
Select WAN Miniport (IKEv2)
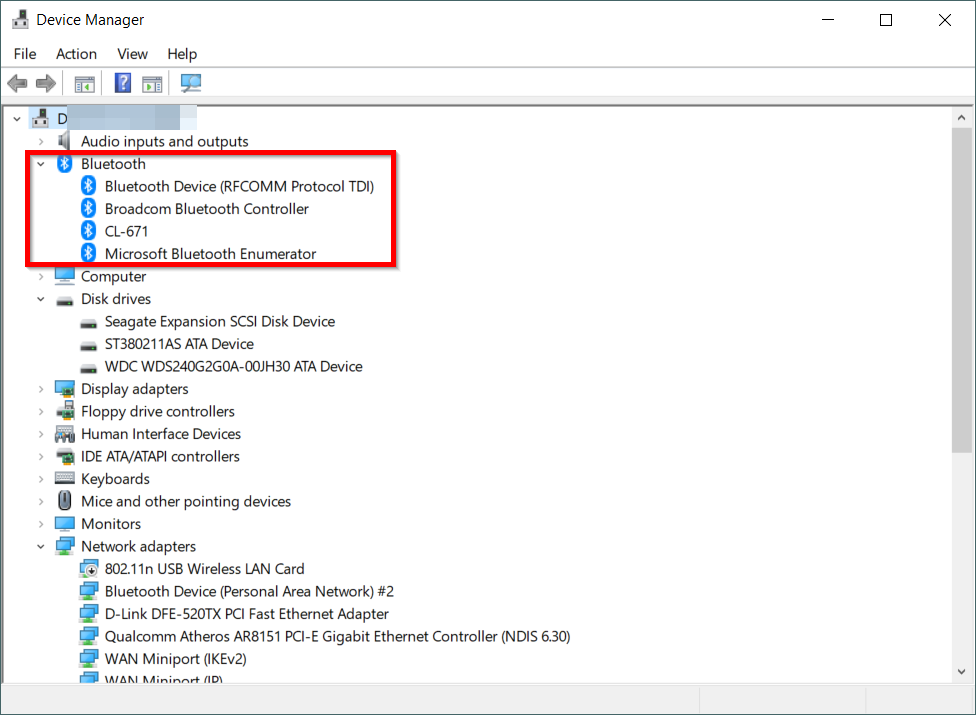tap(176, 658)
